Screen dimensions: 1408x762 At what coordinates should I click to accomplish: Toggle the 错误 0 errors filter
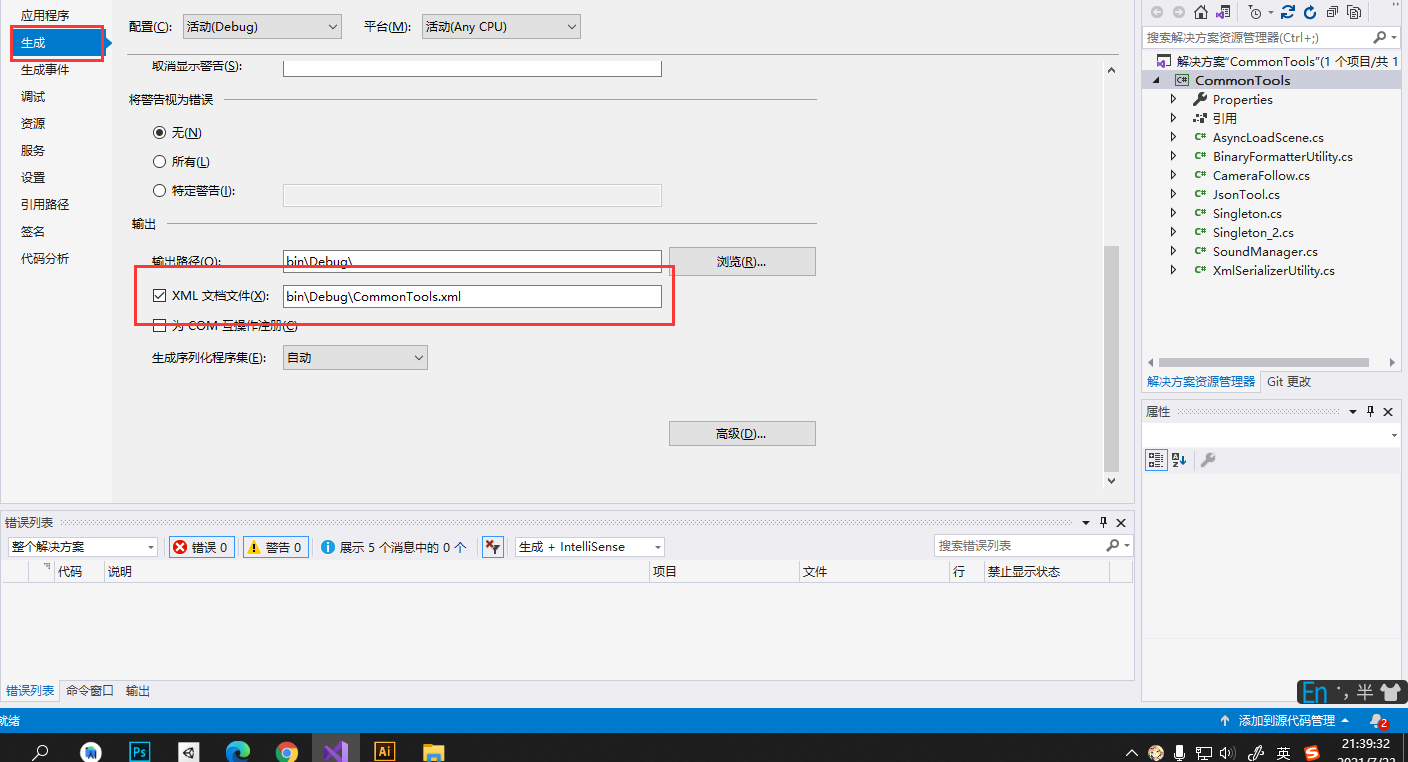[x=202, y=547]
